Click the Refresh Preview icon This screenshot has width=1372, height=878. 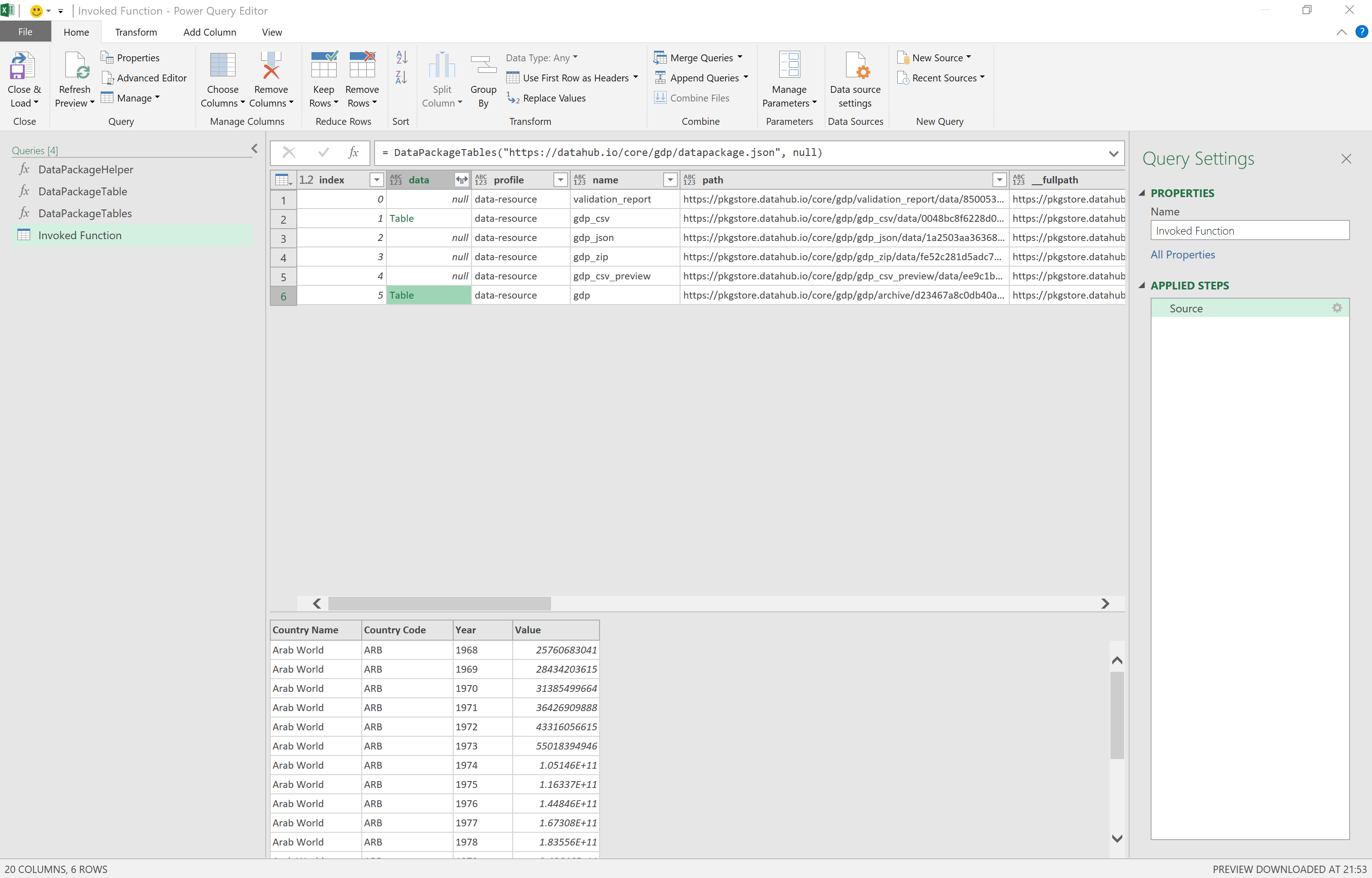point(75,66)
